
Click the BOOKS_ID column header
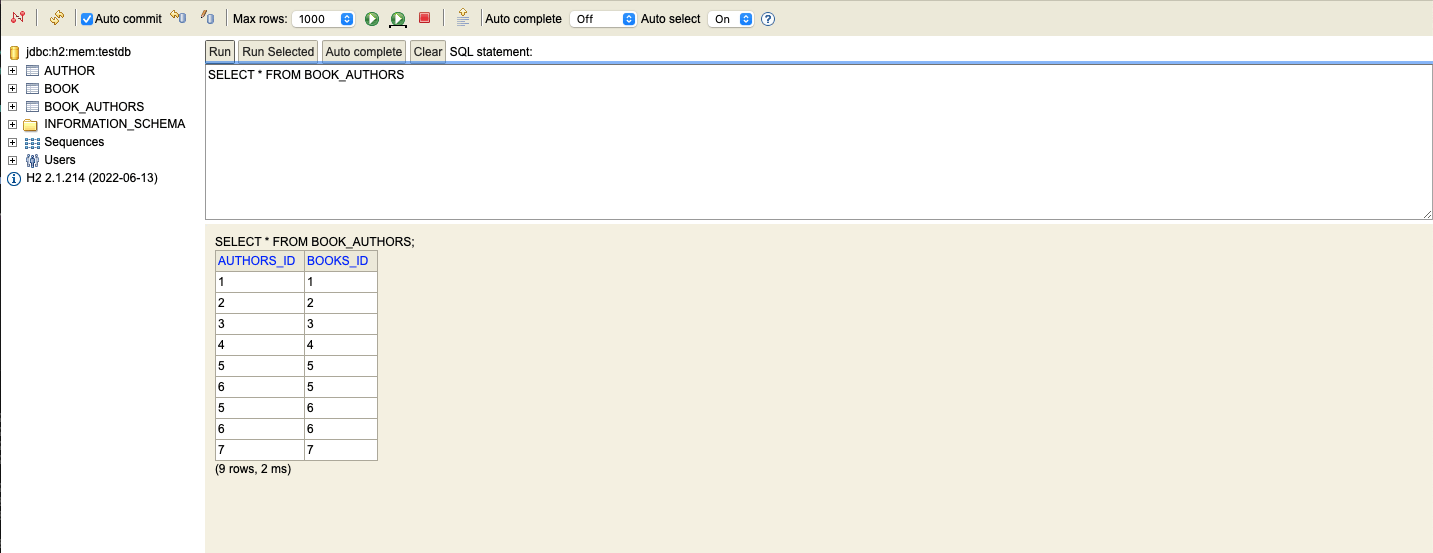(341, 261)
